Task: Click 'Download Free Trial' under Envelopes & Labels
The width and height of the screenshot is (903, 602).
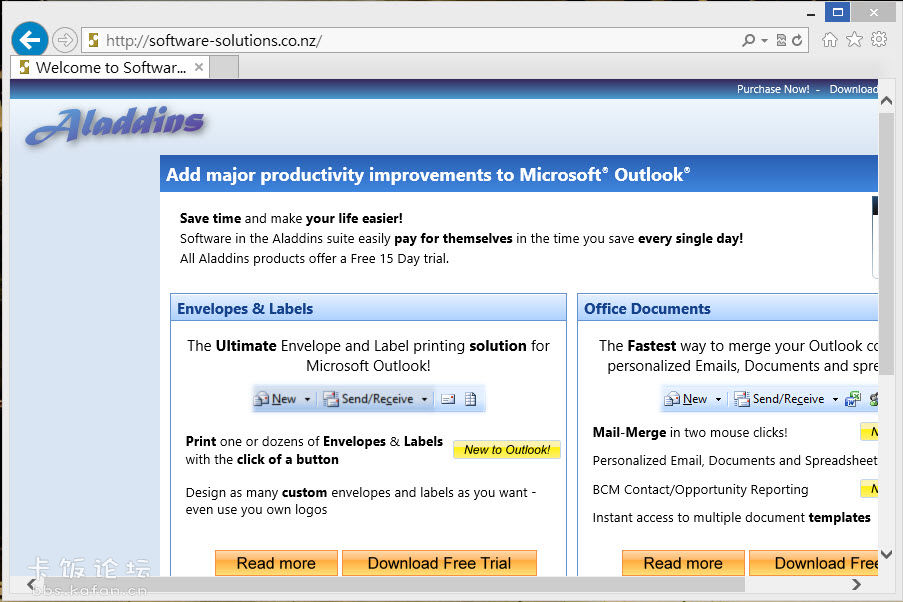Action: coord(439,563)
